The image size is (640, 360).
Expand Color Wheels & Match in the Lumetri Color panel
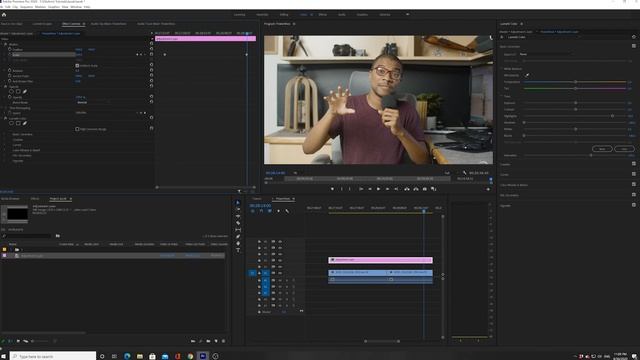pos(514,185)
